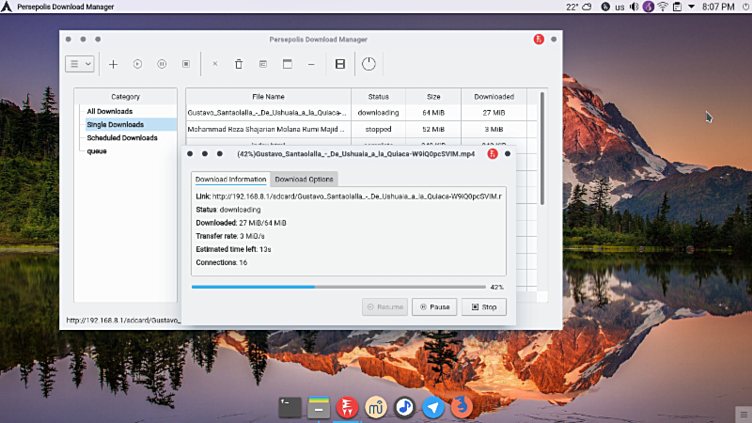The width and height of the screenshot is (752, 423).
Task: Open the Telegram icon in the dock
Action: [433, 407]
